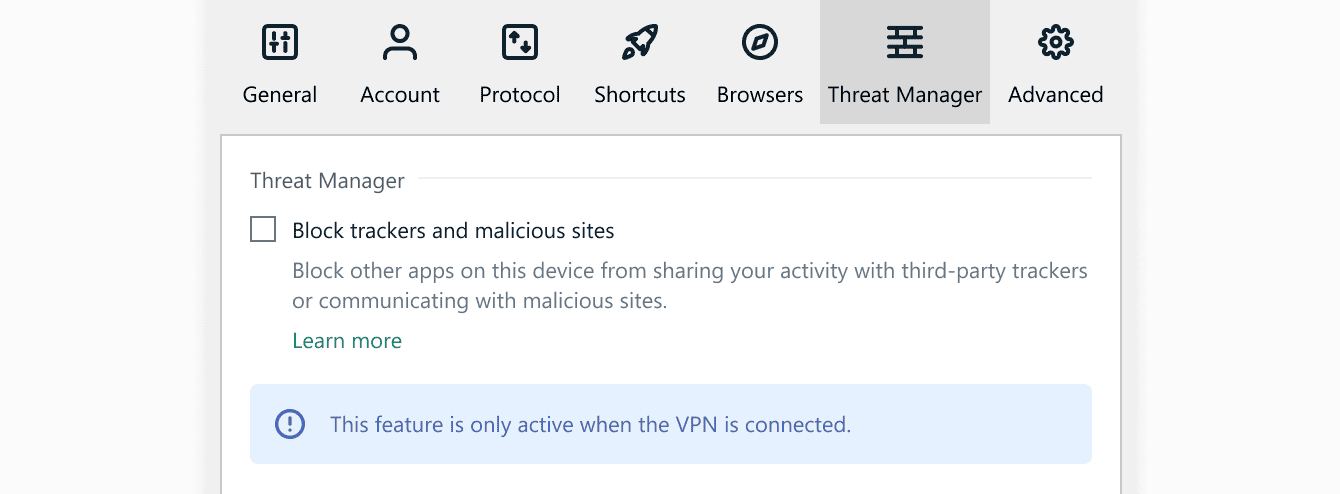Image resolution: width=1340 pixels, height=494 pixels.
Task: Open the Browsers tab label
Action: tap(760, 95)
